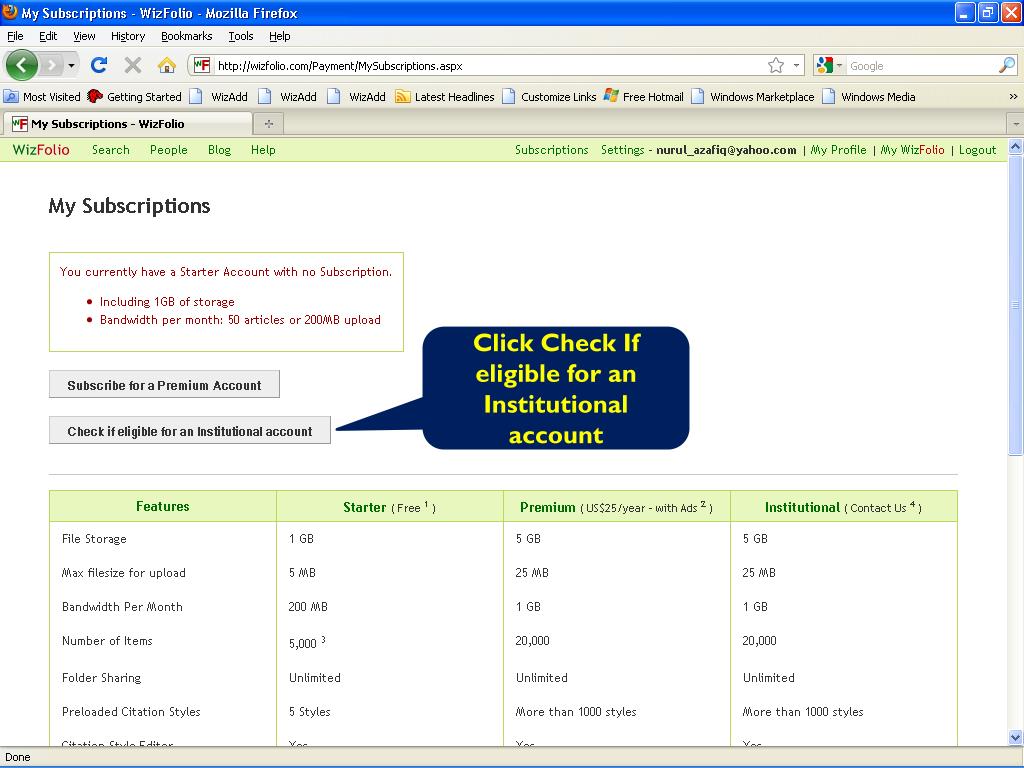Click the 'Preloaded Citation Styles' row label
The height and width of the screenshot is (768, 1024).
131,712
